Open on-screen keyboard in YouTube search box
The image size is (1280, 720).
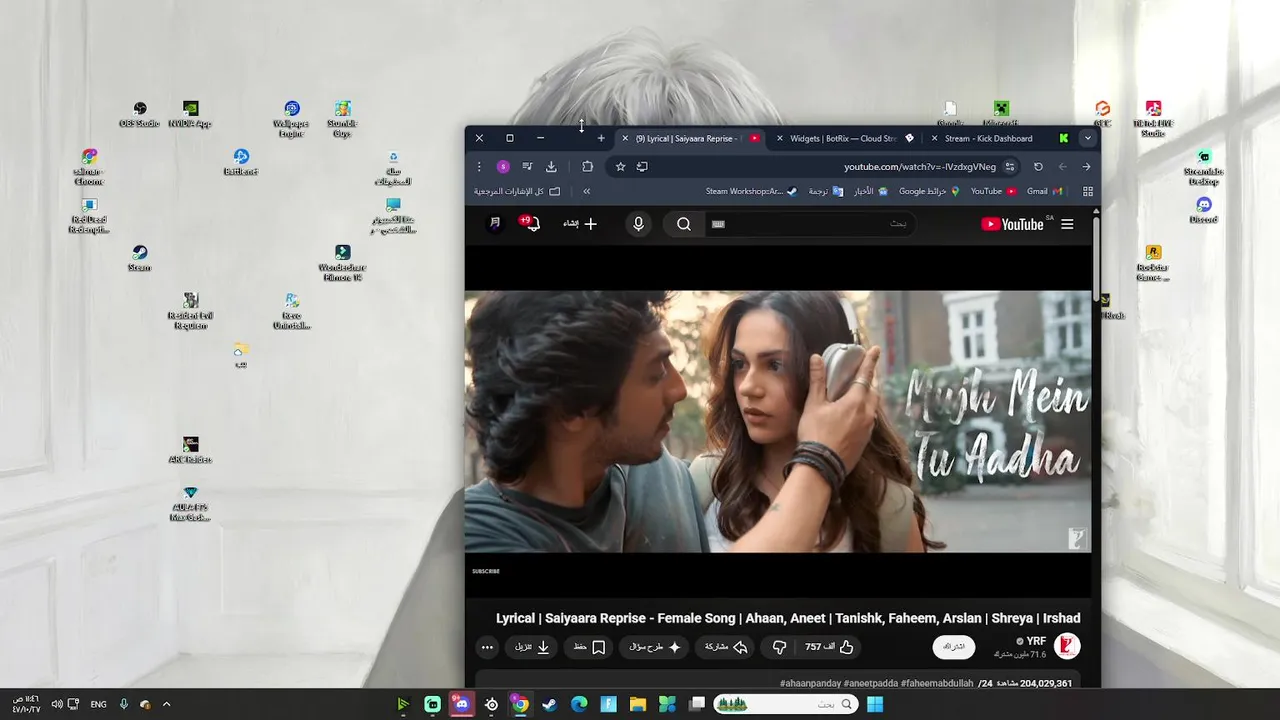click(717, 224)
